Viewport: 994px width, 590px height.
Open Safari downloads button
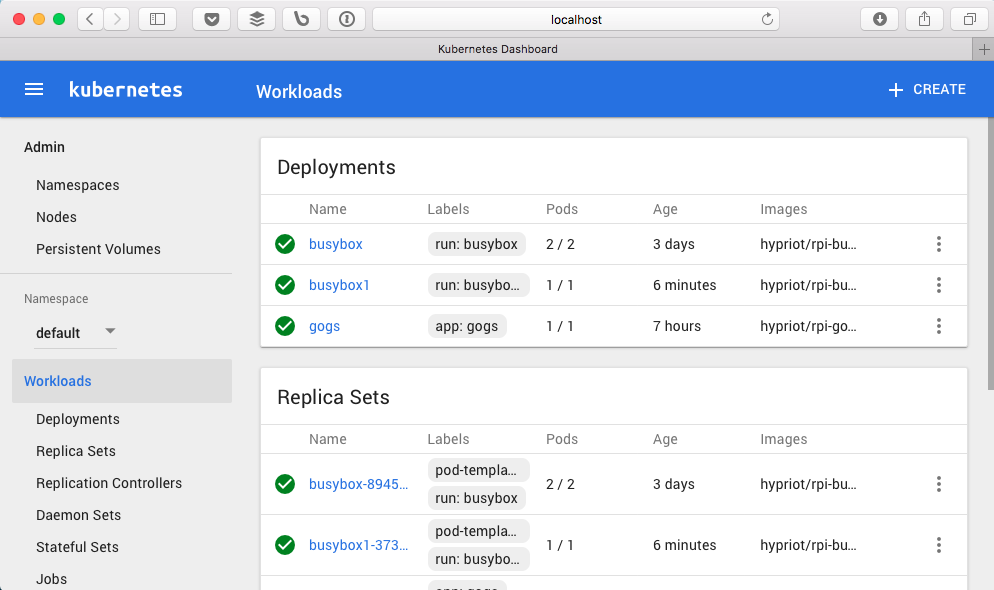879,19
